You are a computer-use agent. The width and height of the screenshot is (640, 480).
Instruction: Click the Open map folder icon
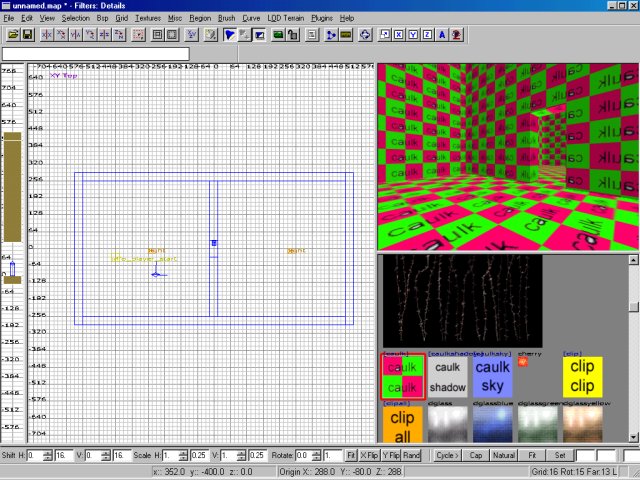(13, 35)
